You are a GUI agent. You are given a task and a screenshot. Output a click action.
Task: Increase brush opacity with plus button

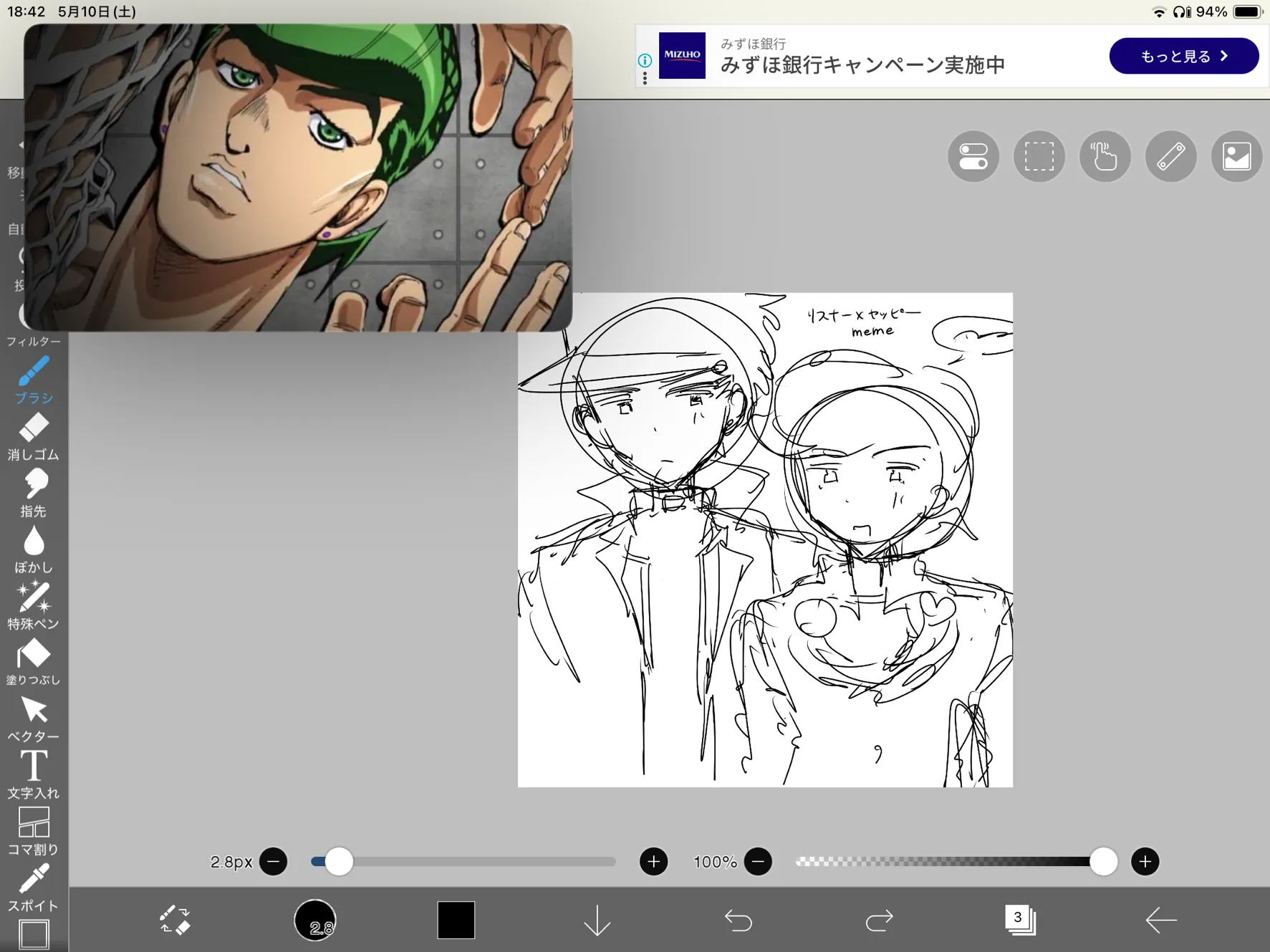click(x=1145, y=861)
